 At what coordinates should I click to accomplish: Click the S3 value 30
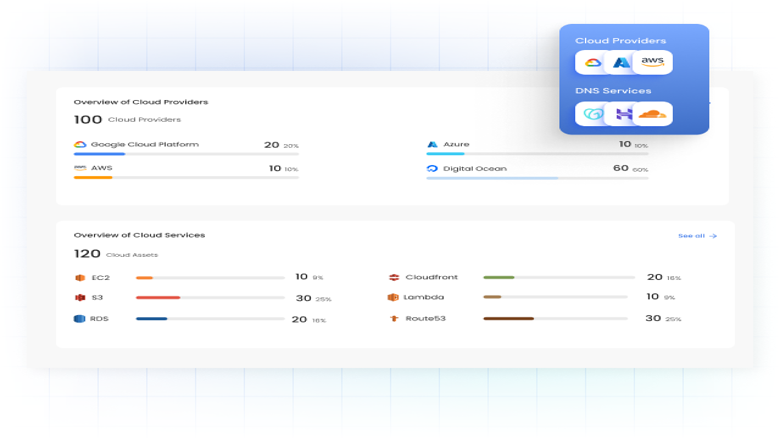(303, 298)
